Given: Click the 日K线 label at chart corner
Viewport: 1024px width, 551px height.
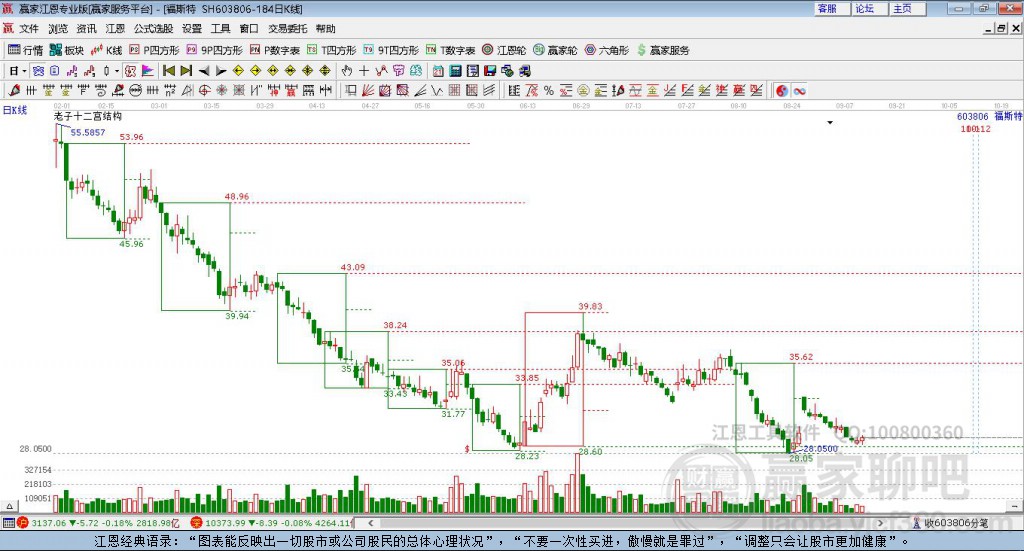Looking at the screenshot, I should coord(15,110).
